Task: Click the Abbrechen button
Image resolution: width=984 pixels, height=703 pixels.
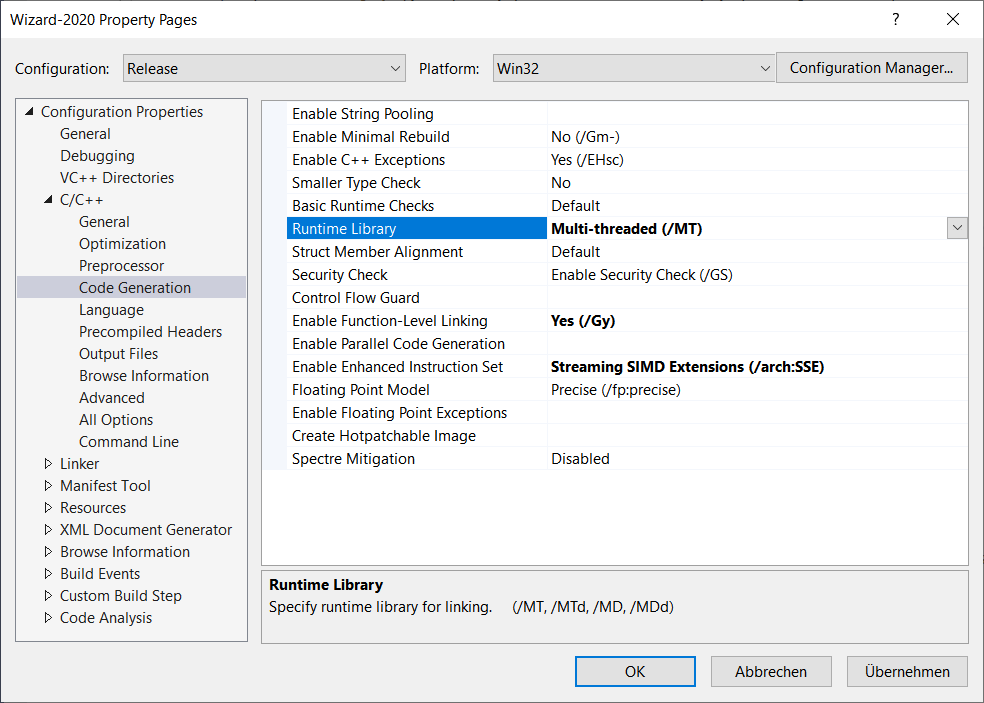Action: point(770,672)
